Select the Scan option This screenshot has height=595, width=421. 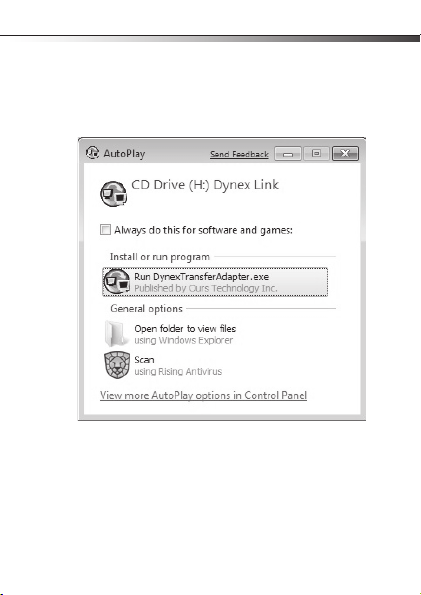point(144,360)
